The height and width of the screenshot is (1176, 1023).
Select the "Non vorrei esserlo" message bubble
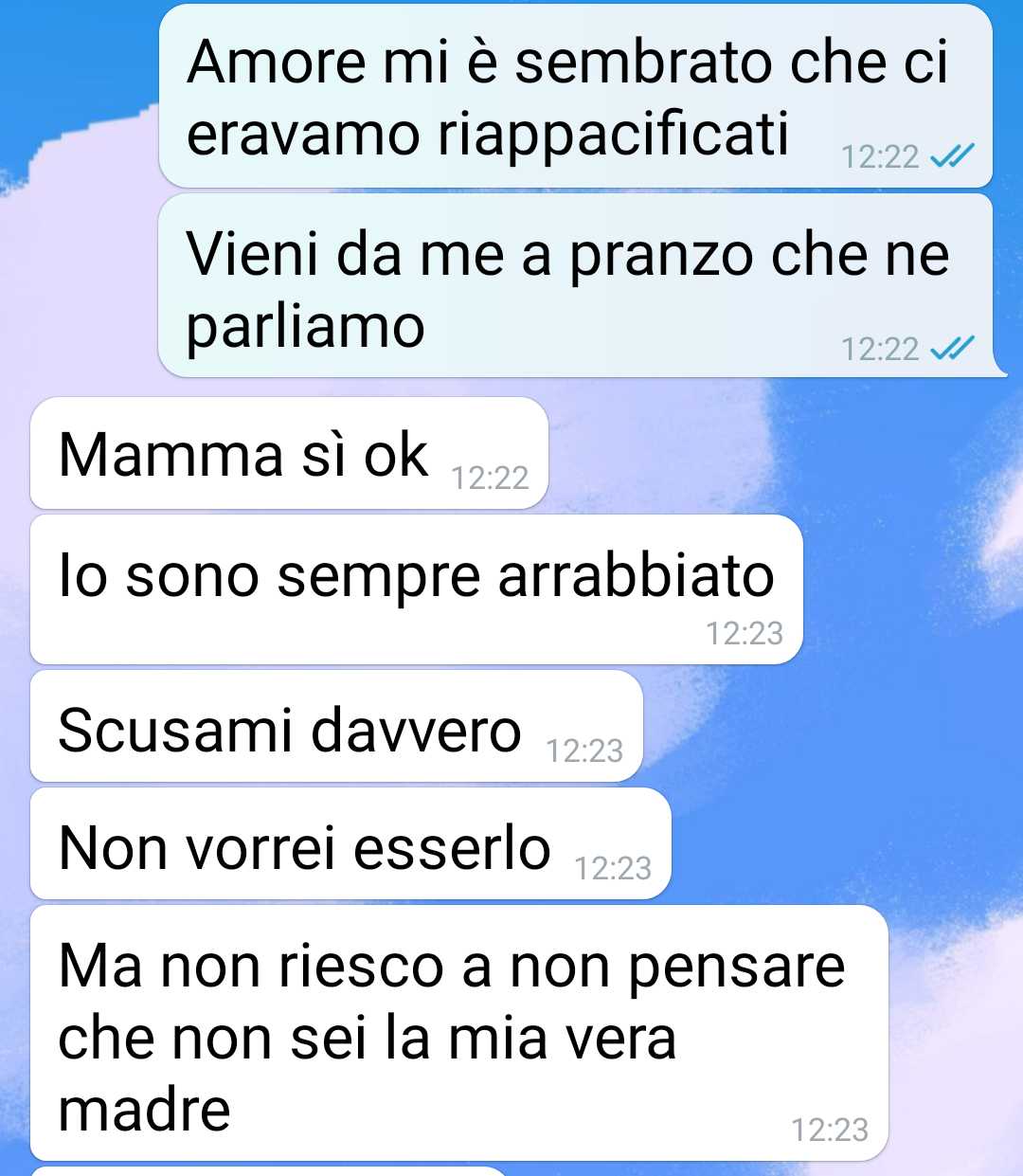[x=351, y=843]
